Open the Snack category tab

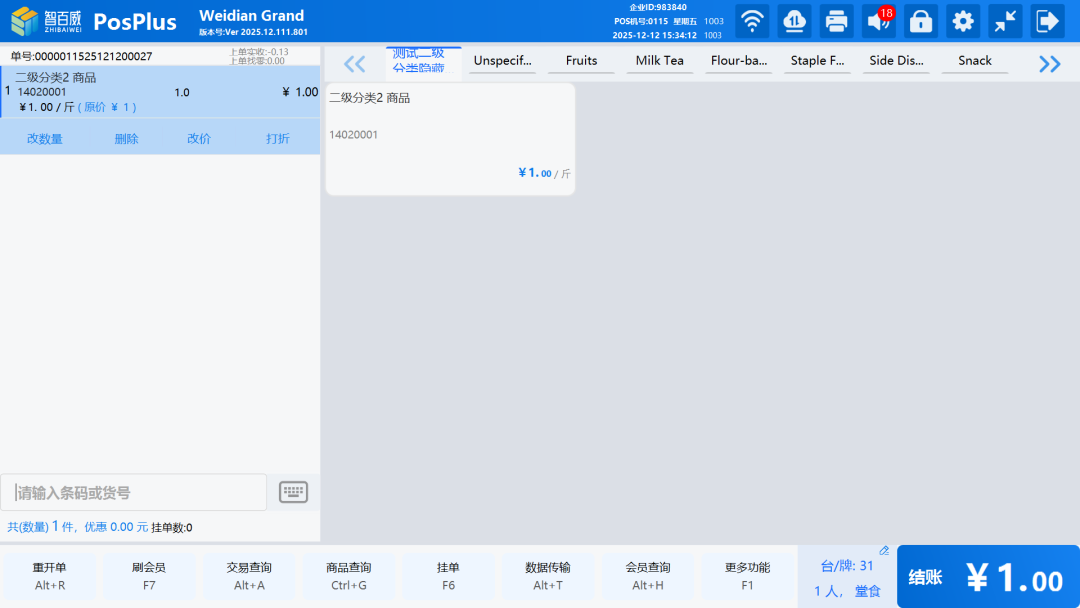click(974, 61)
